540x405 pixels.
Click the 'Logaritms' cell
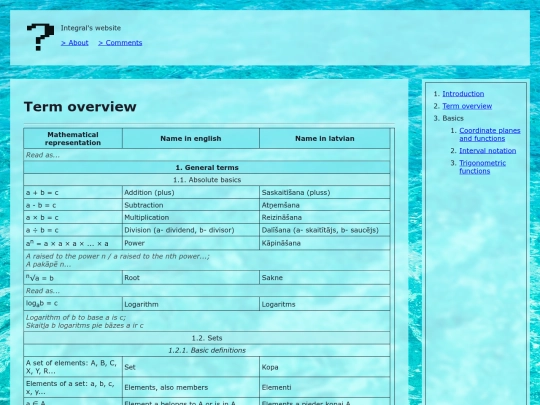[325, 304]
